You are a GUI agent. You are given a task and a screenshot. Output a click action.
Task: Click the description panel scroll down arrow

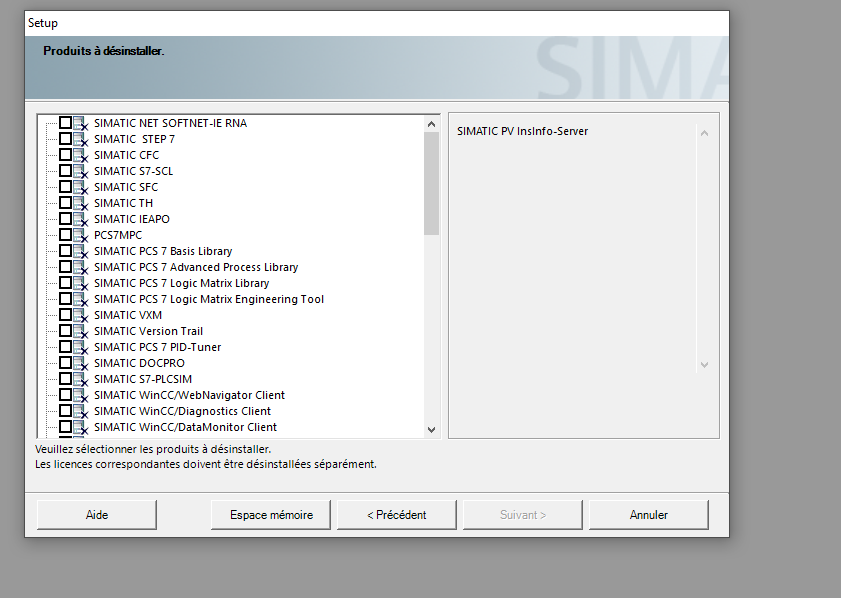[x=704, y=365]
